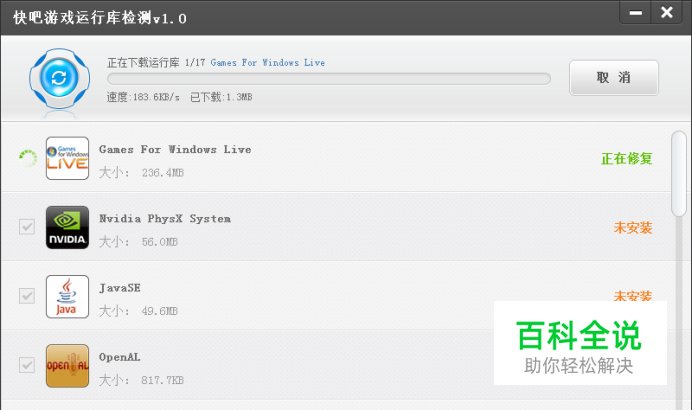
Task: Select the Nvidia PhysX System title
Action: coord(165,218)
